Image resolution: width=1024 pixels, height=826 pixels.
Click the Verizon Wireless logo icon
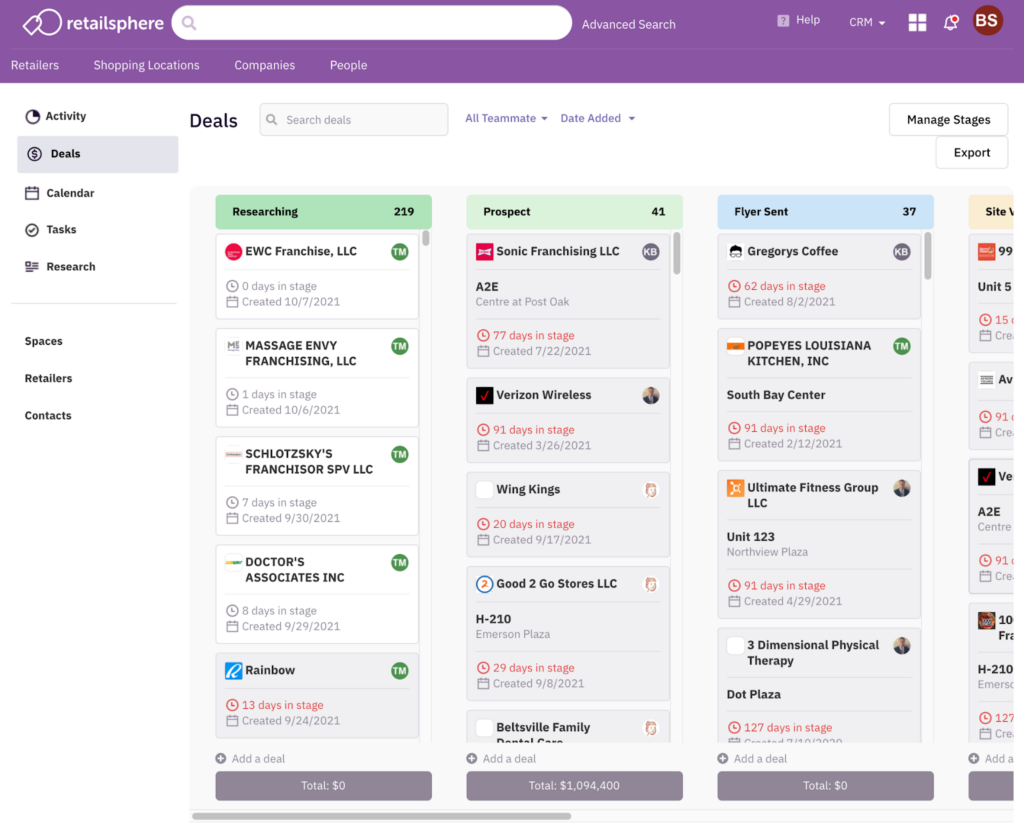coord(484,395)
